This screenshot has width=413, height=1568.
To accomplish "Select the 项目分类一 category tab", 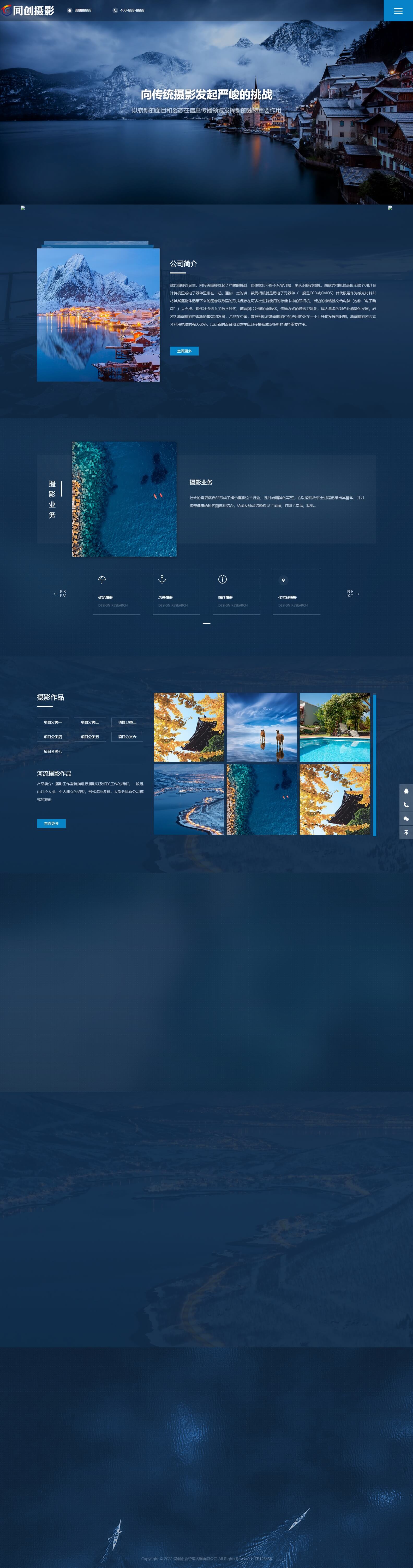I will point(53,722).
